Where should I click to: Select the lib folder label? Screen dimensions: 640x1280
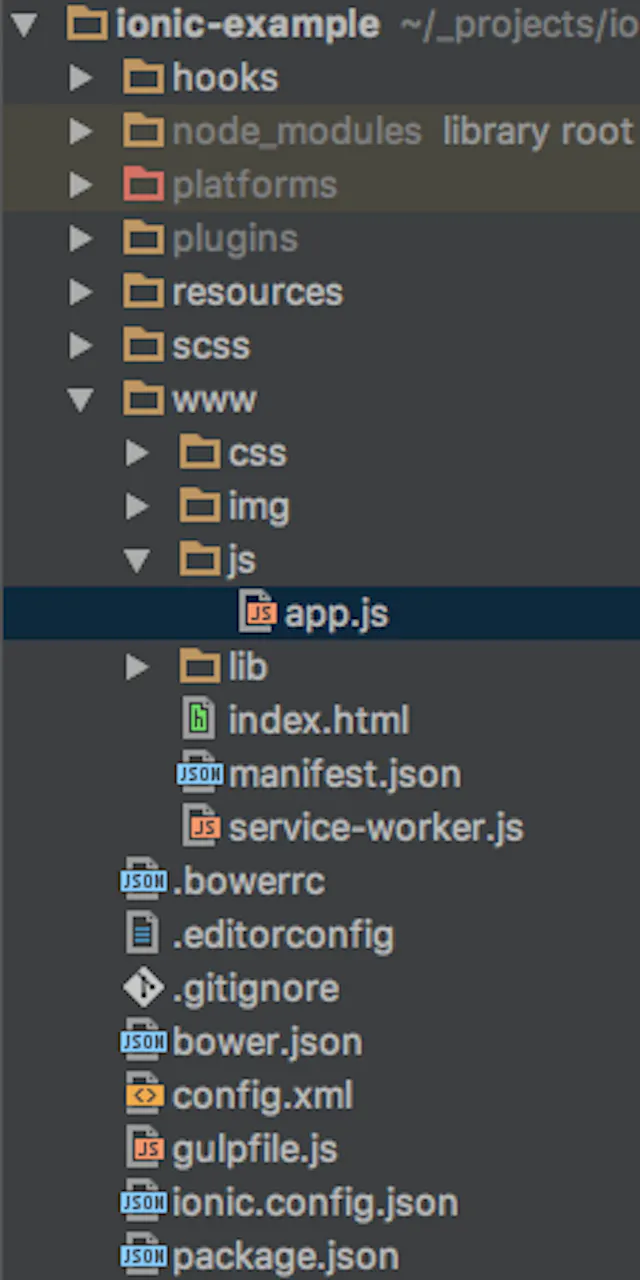[x=248, y=667]
